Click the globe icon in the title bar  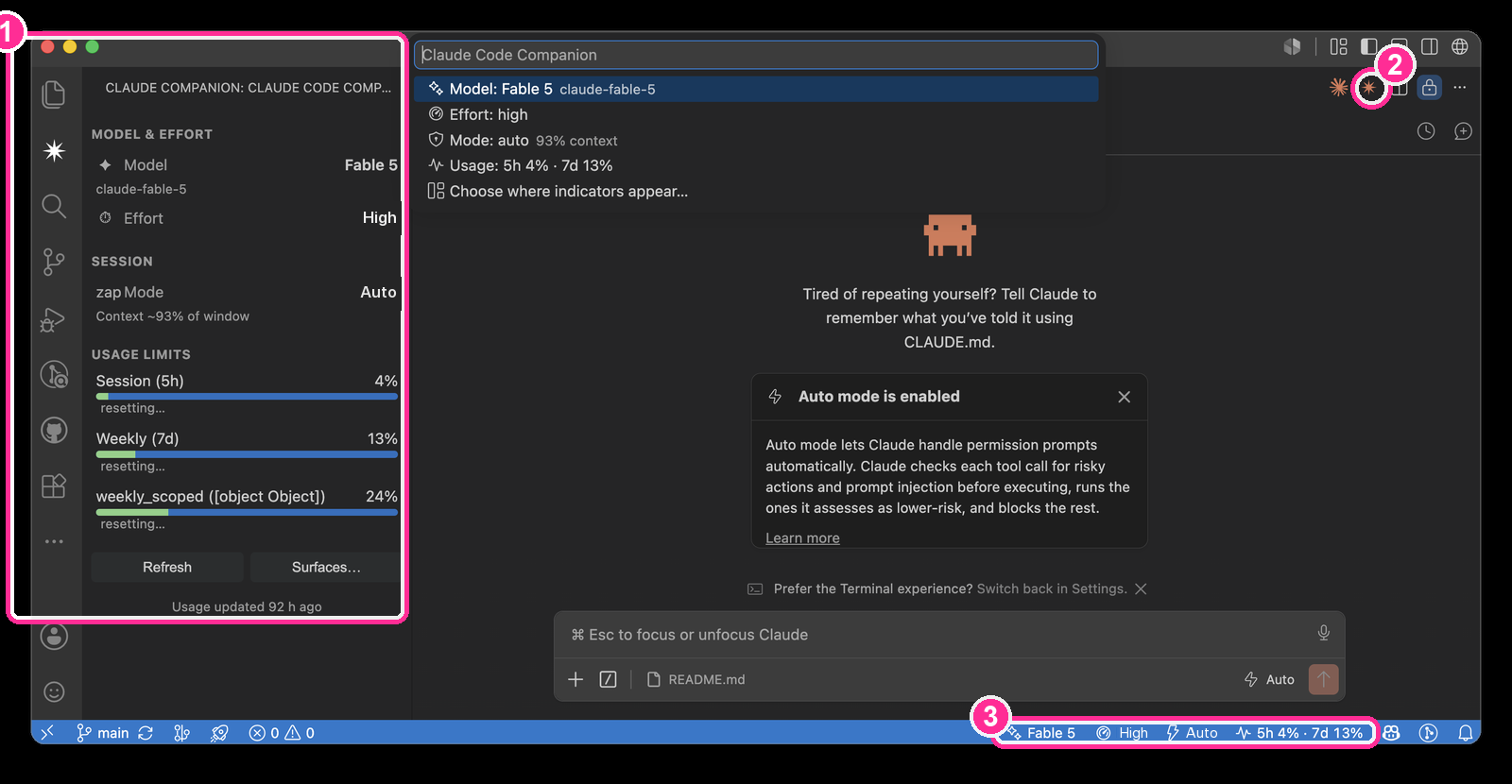(1460, 46)
